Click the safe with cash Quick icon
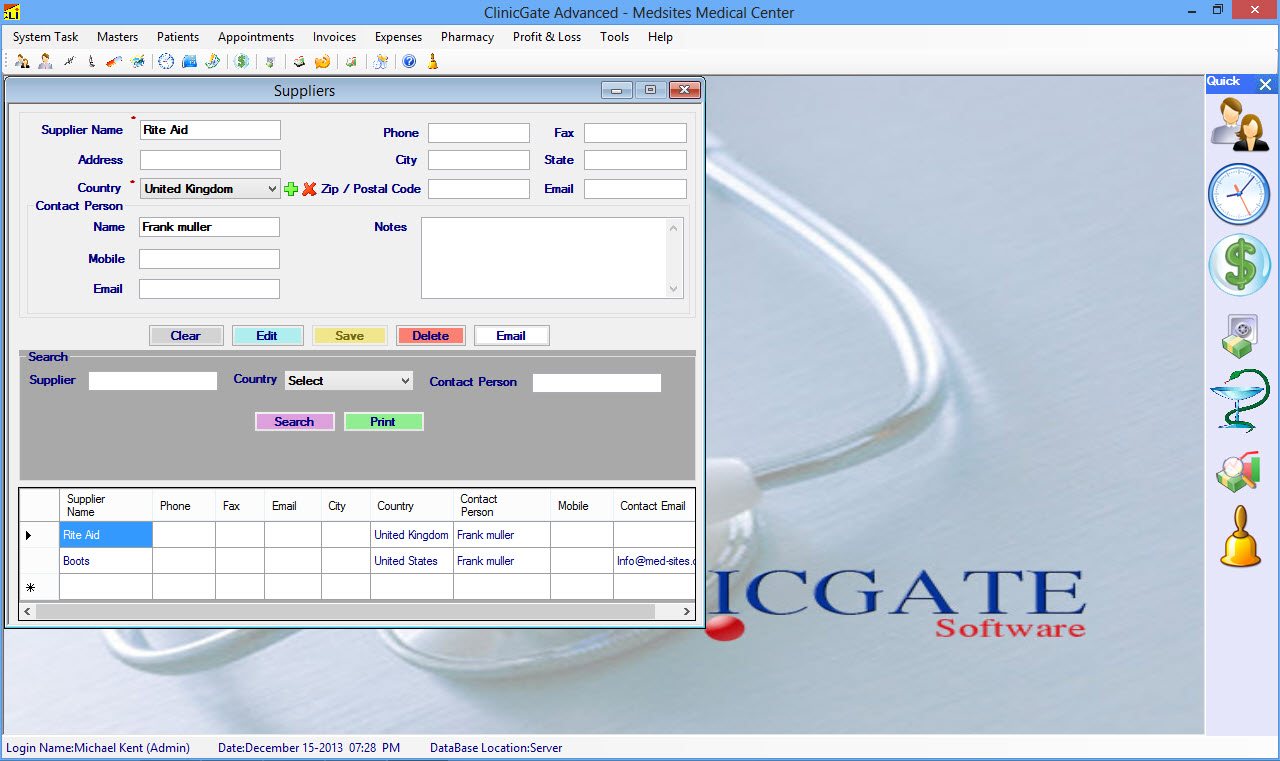The image size is (1280, 761). click(1239, 335)
